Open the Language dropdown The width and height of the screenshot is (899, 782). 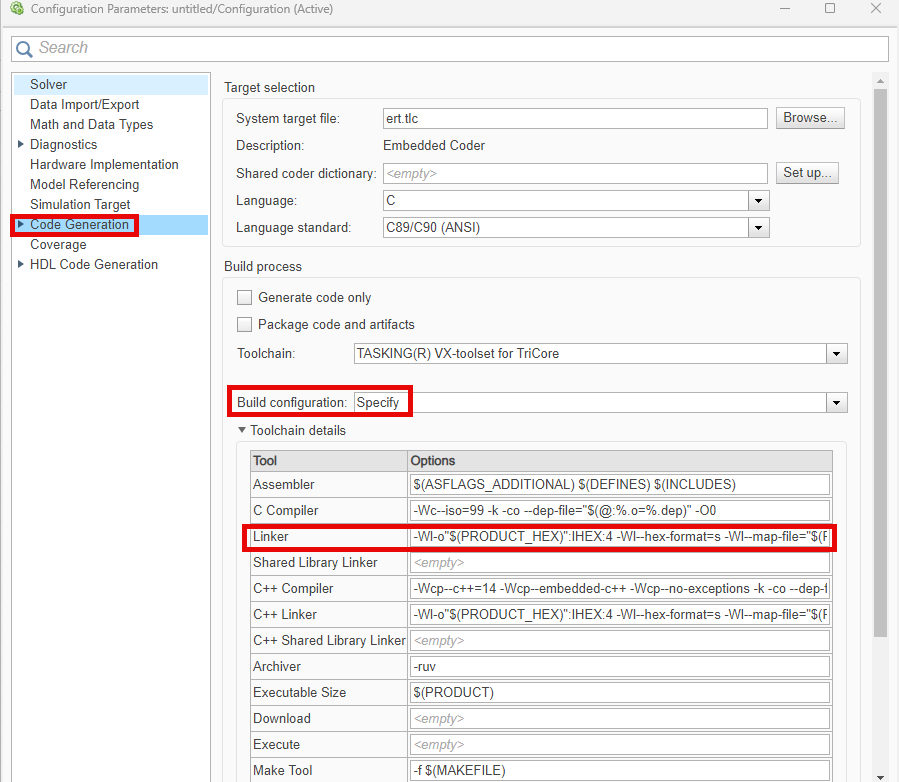[x=757, y=199]
